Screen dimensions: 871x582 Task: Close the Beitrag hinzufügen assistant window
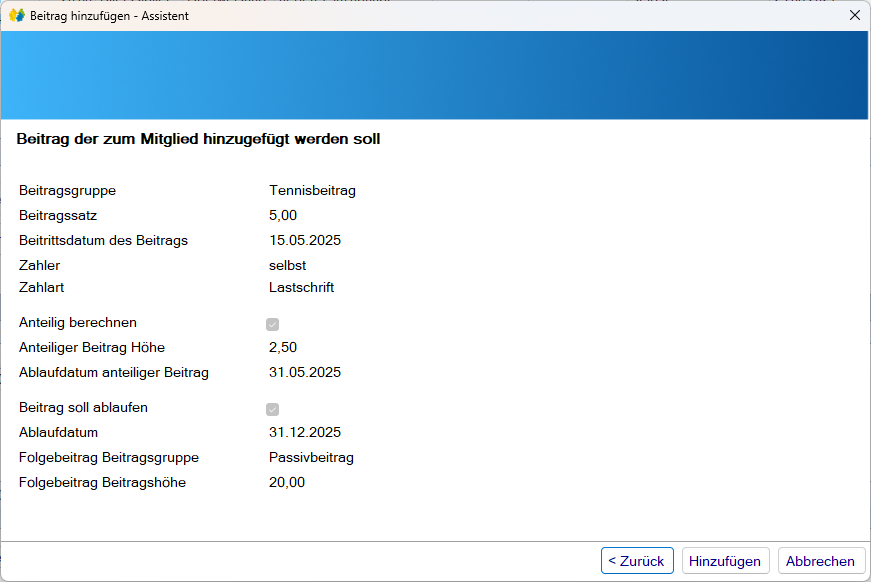tap(854, 15)
